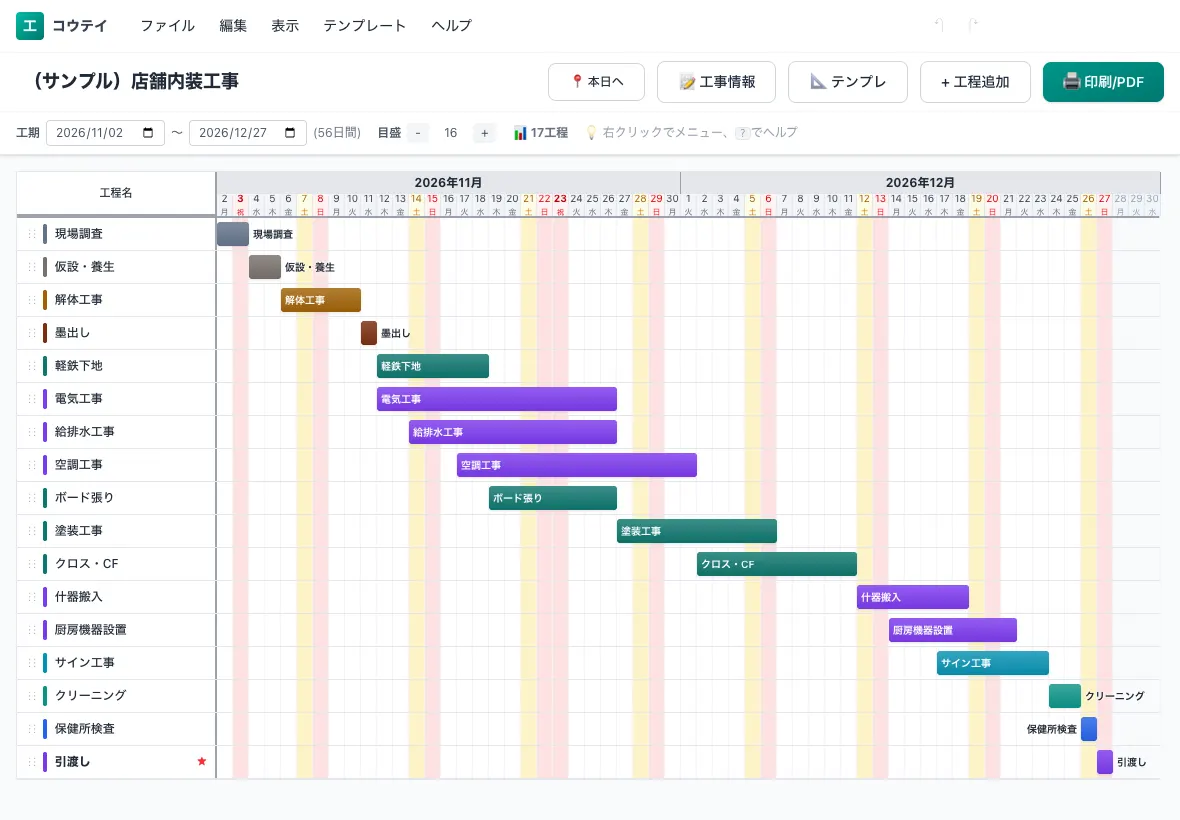The height and width of the screenshot is (820, 1180).
Task: Grab the drag handle of 保健所検査 row
Action: (32, 729)
